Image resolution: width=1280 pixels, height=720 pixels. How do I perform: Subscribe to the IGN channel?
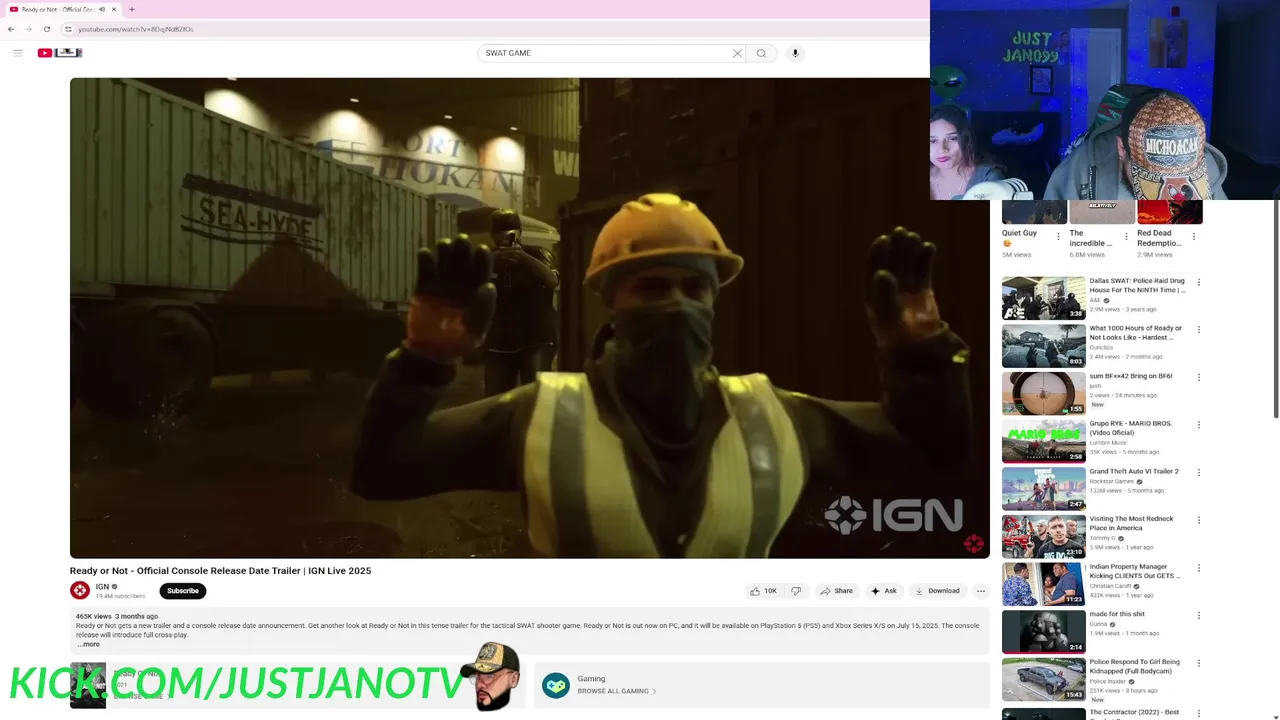(183, 591)
